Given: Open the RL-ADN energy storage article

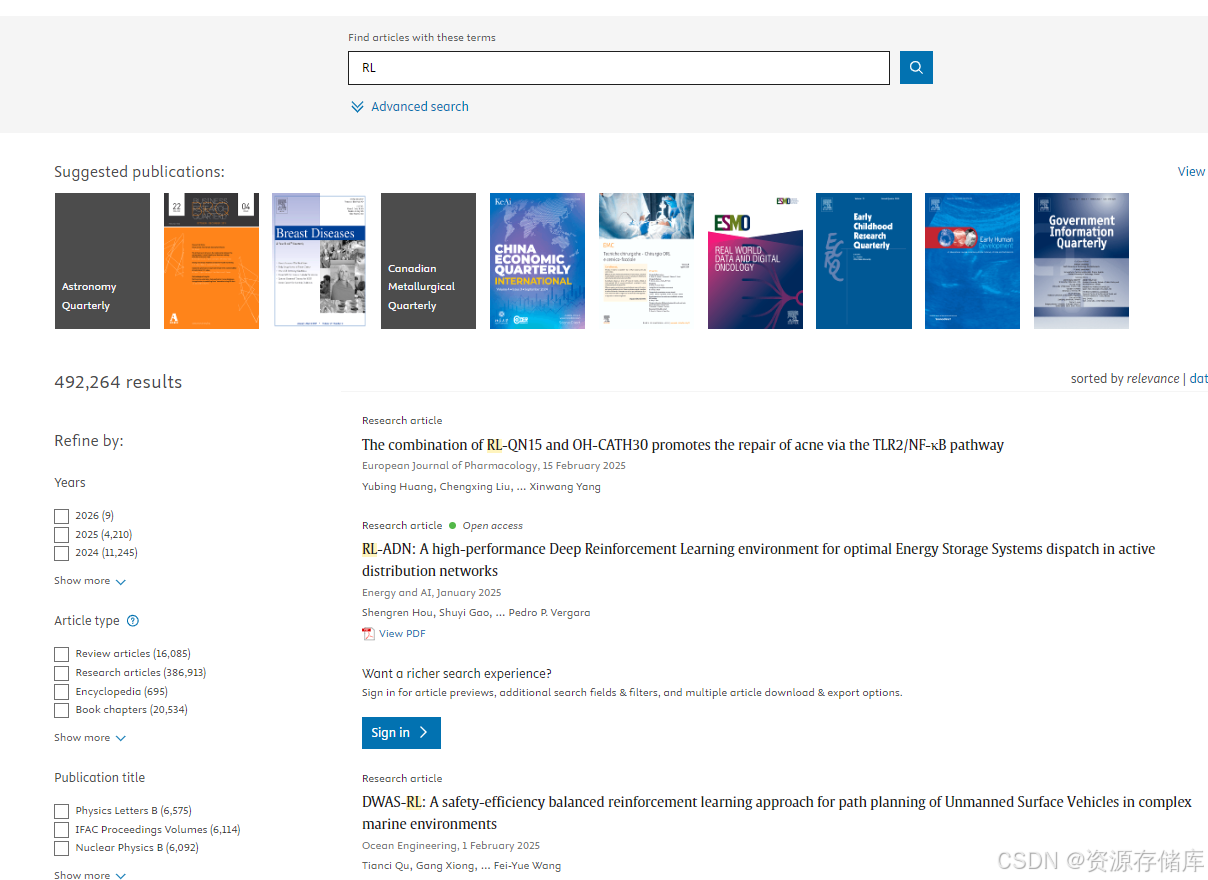Looking at the screenshot, I should pyautogui.click(x=759, y=560).
